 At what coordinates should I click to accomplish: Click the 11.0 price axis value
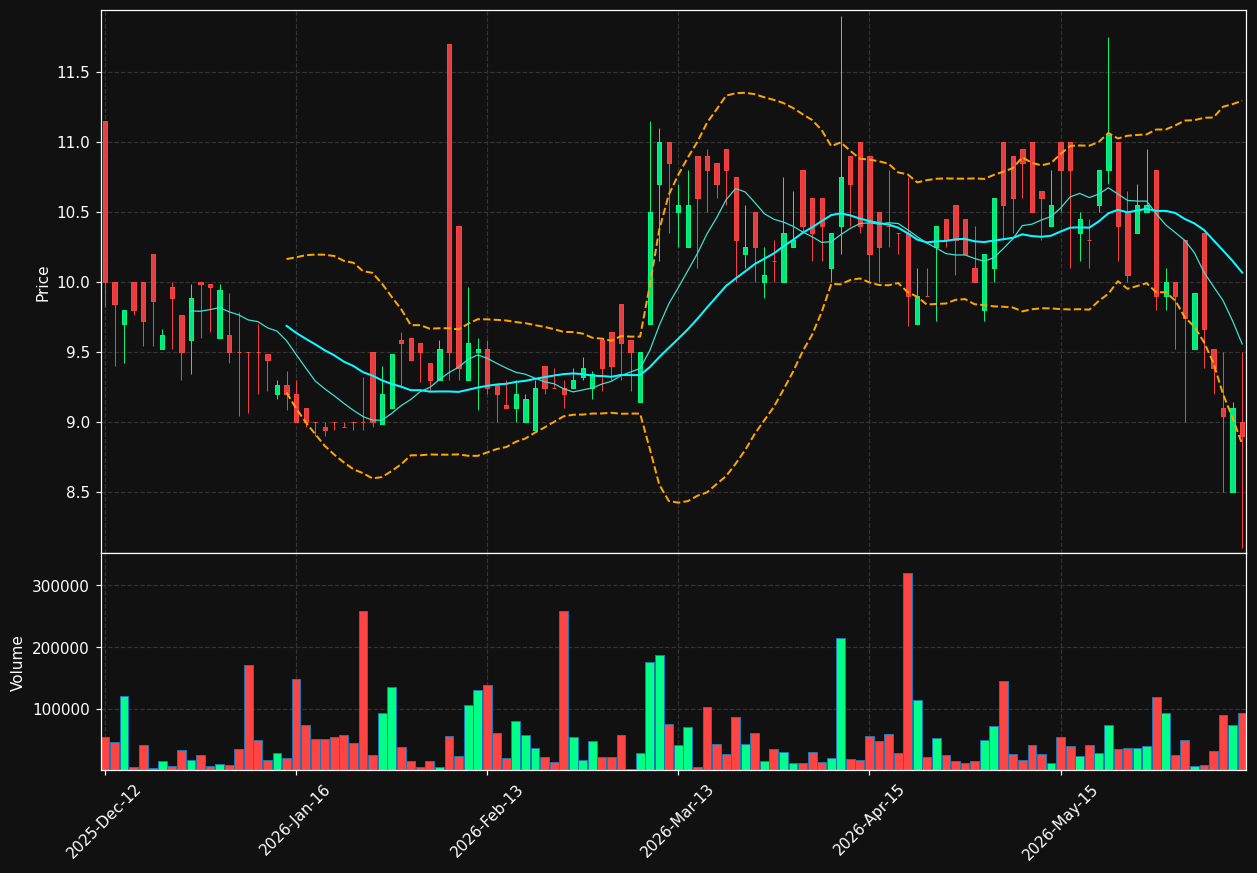tap(73, 143)
